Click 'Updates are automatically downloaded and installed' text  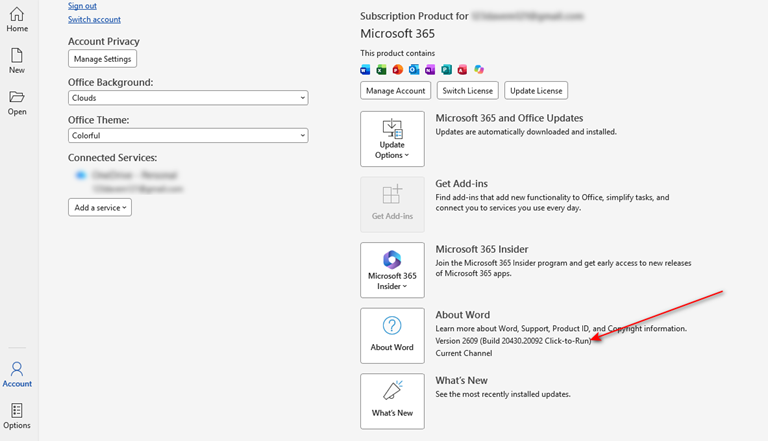[x=526, y=132]
